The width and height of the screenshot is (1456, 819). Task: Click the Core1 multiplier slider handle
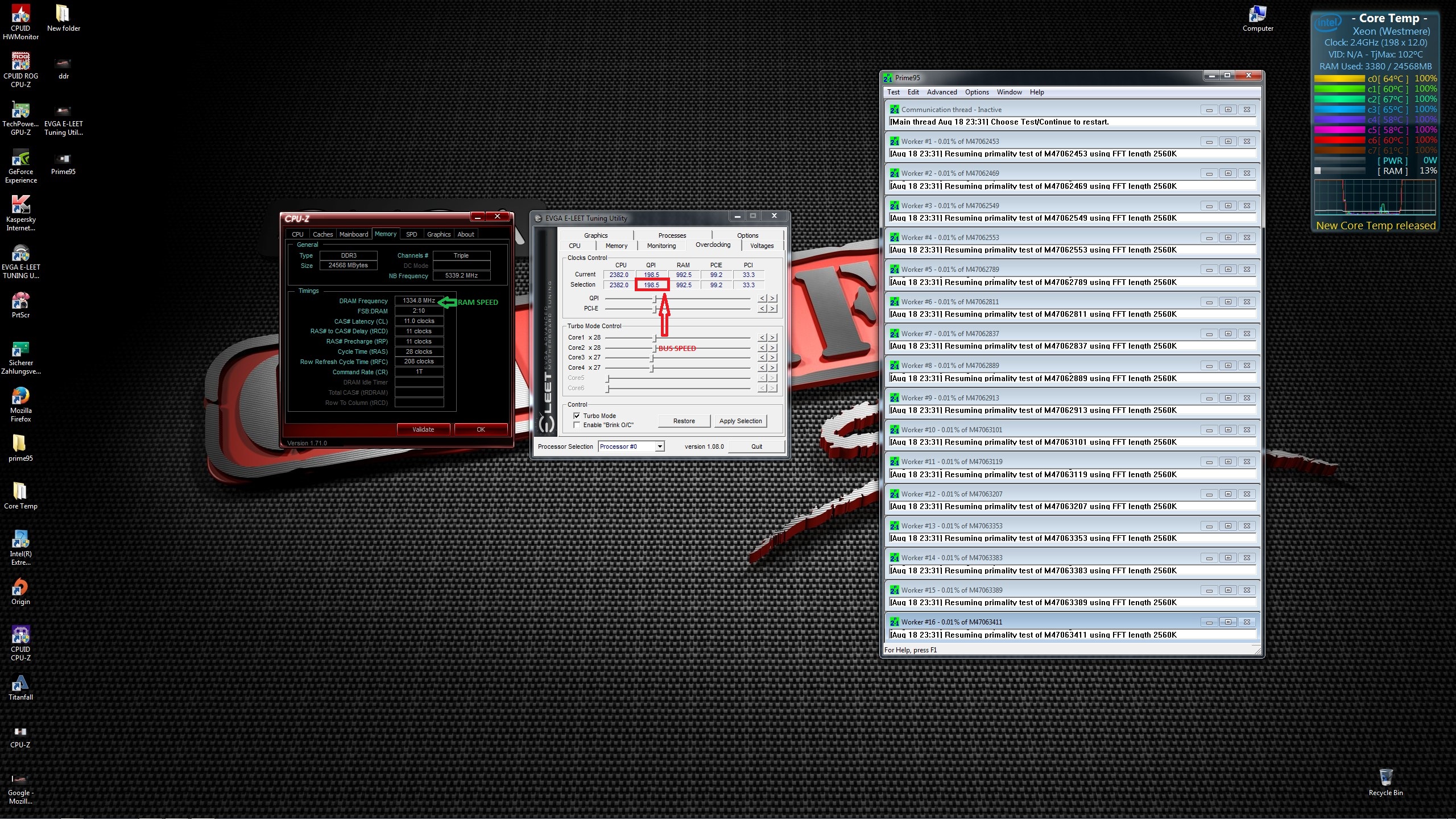pos(655,338)
